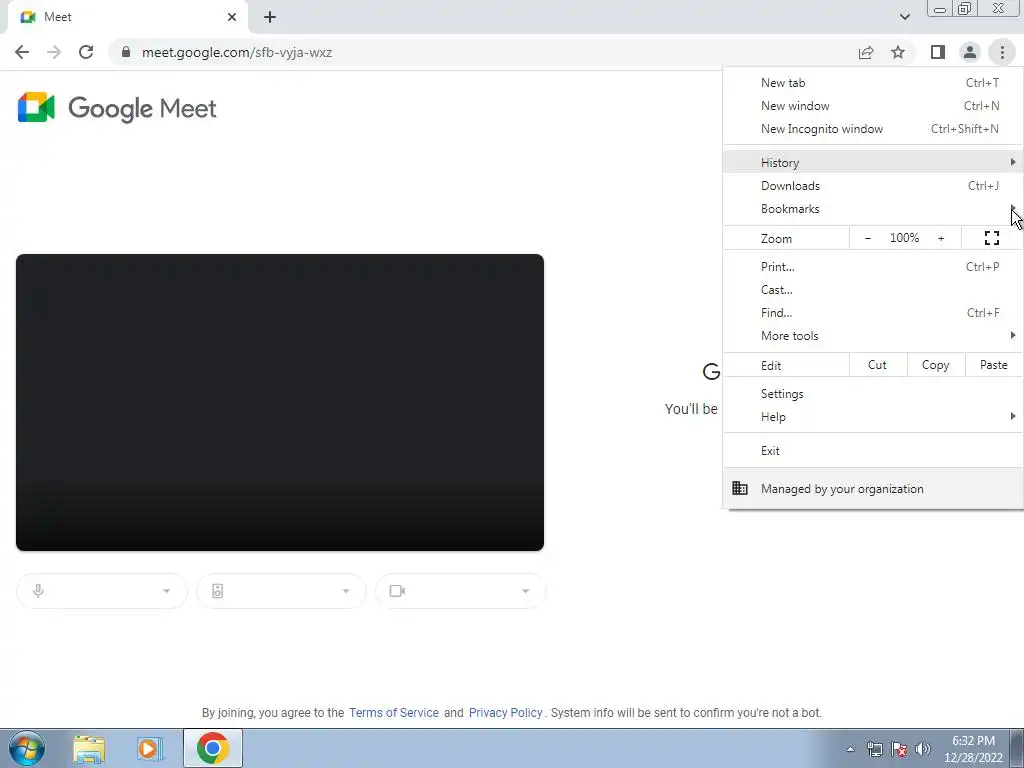Open the Privacy Policy link
The width and height of the screenshot is (1024, 768).
[x=505, y=712]
